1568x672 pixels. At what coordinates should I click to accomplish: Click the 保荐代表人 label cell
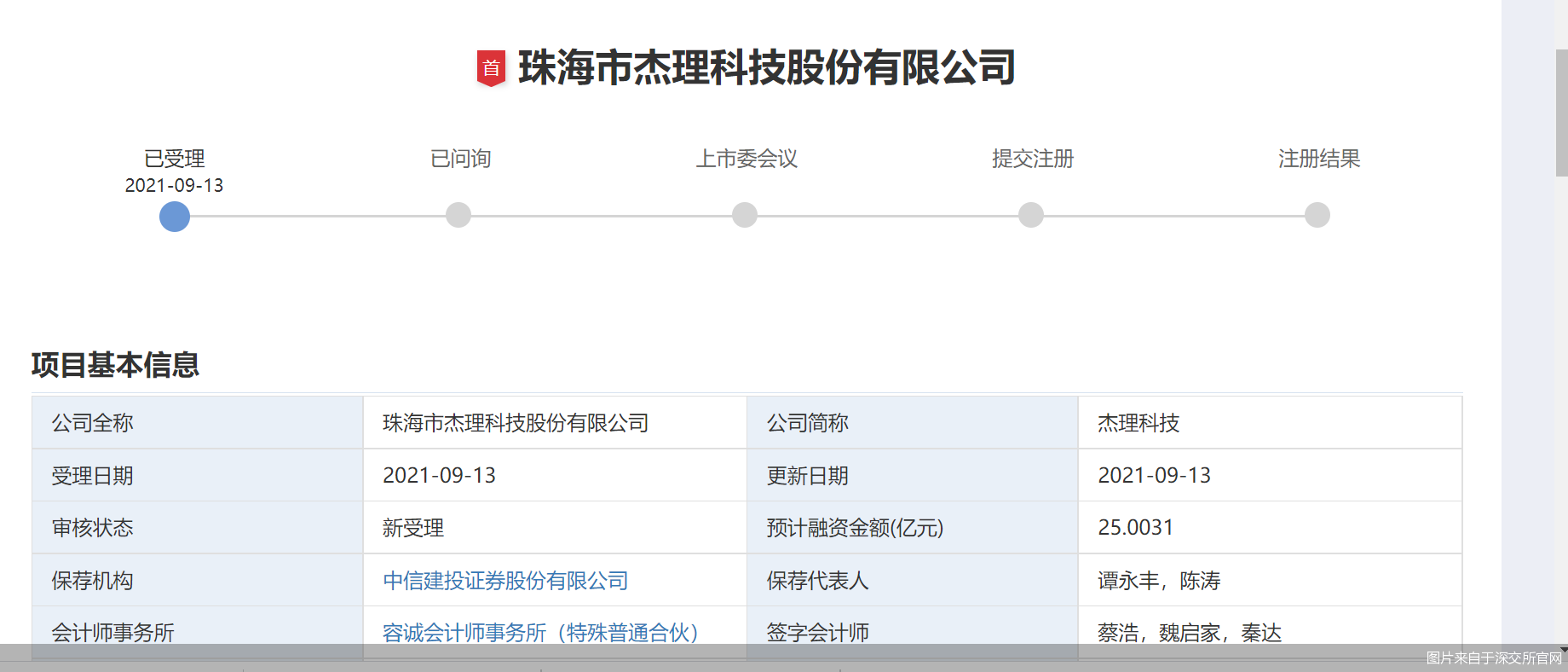(913, 580)
